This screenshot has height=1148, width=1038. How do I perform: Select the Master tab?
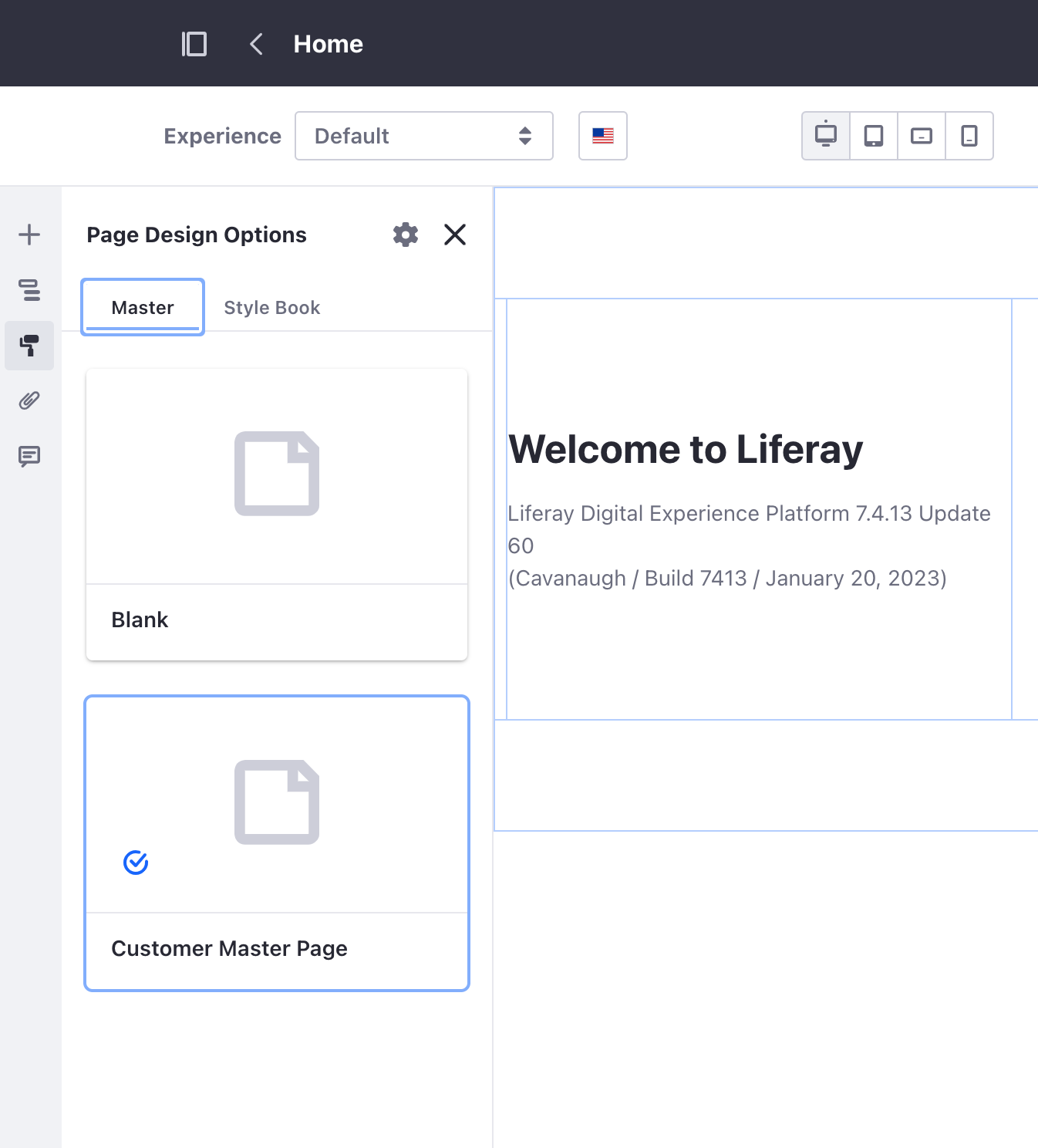coord(143,307)
